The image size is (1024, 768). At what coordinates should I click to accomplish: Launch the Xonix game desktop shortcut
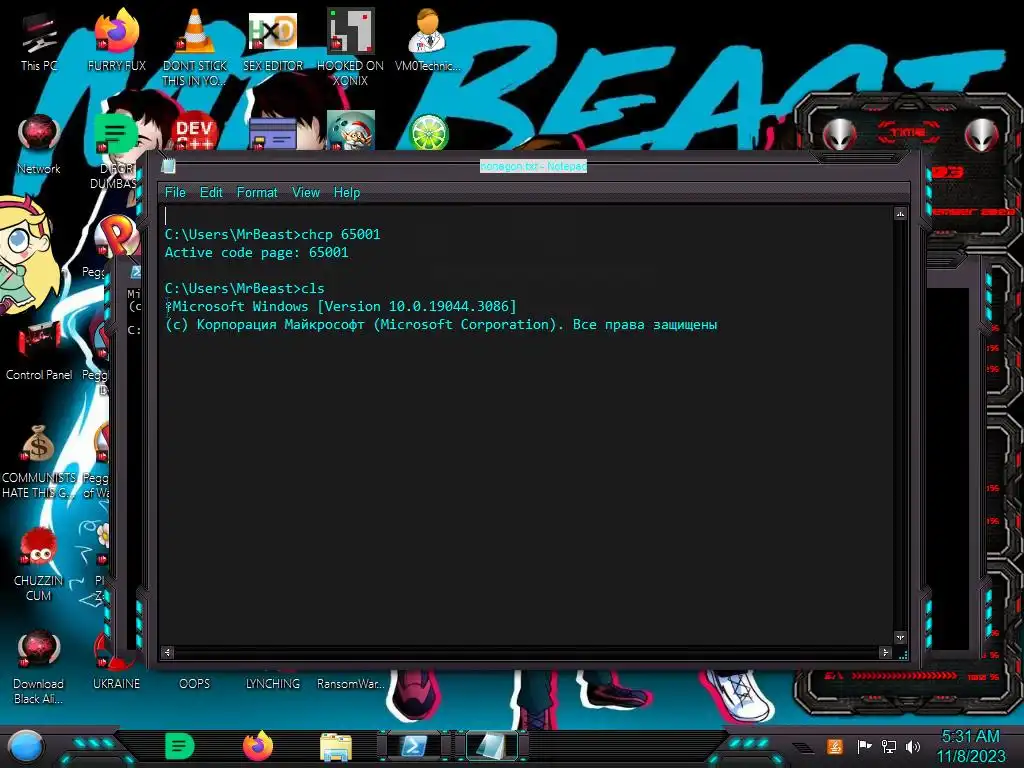[x=350, y=49]
